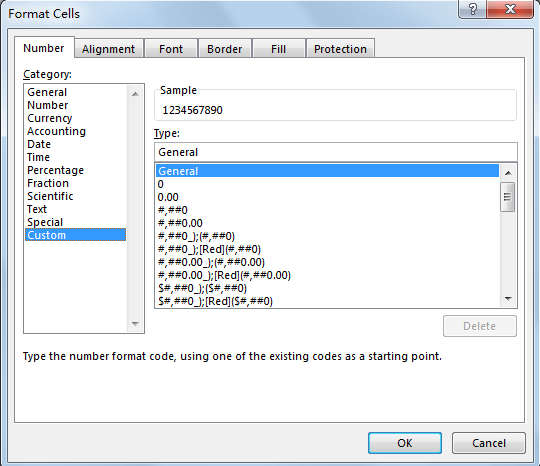Open the Font tab
This screenshot has height=466, width=540.
click(x=171, y=49)
